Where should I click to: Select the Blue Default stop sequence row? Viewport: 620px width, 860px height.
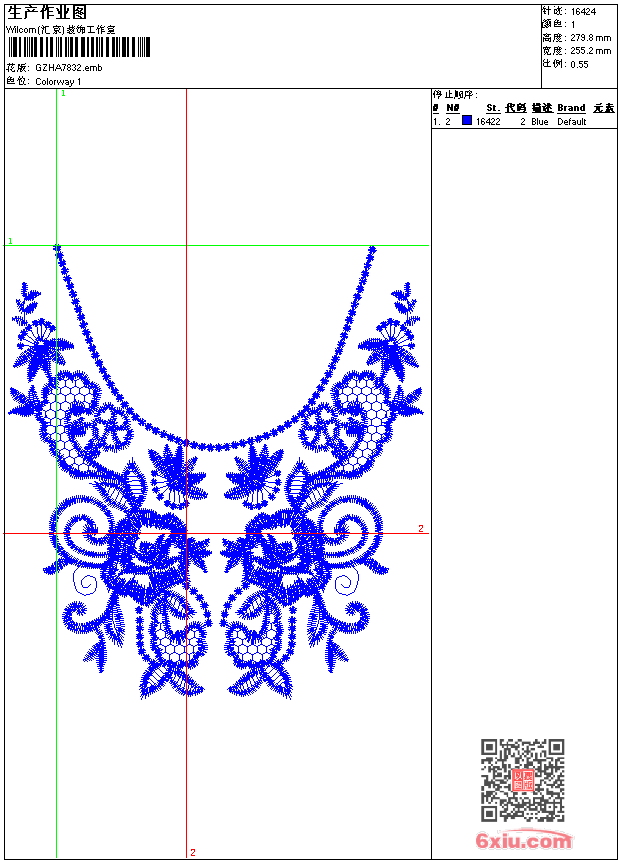(x=524, y=122)
